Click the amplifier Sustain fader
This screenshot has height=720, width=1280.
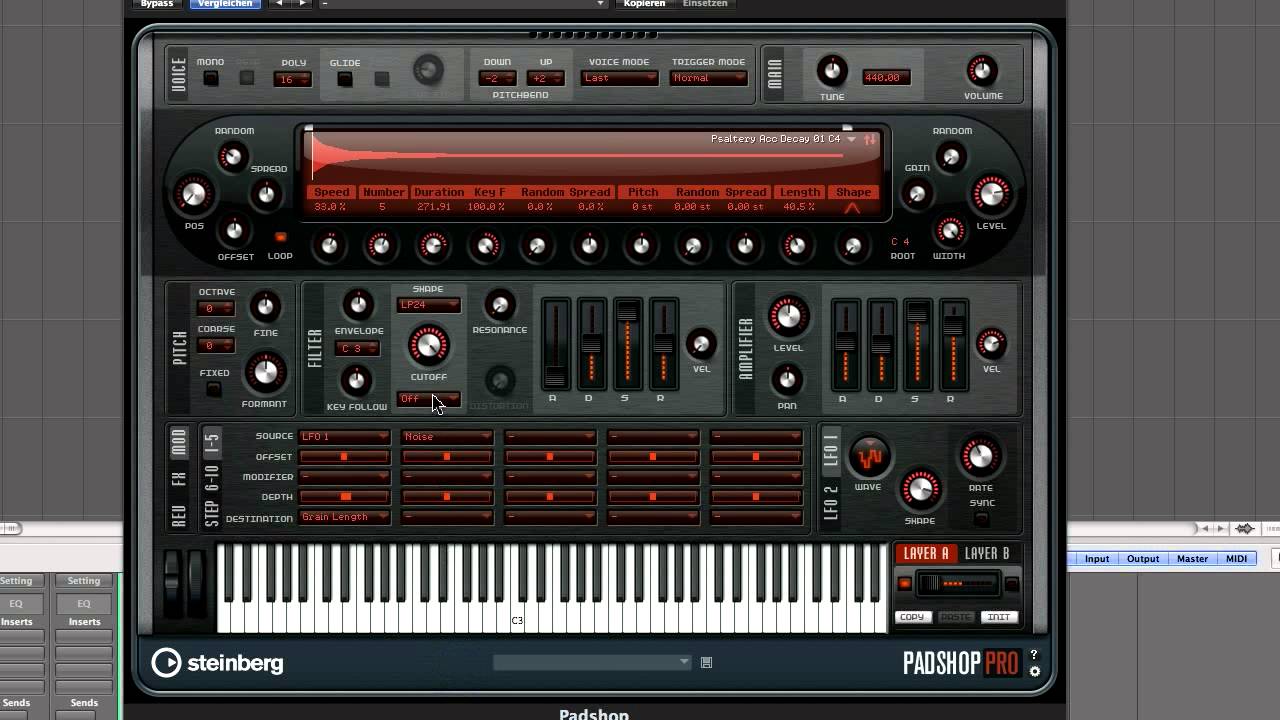click(918, 344)
